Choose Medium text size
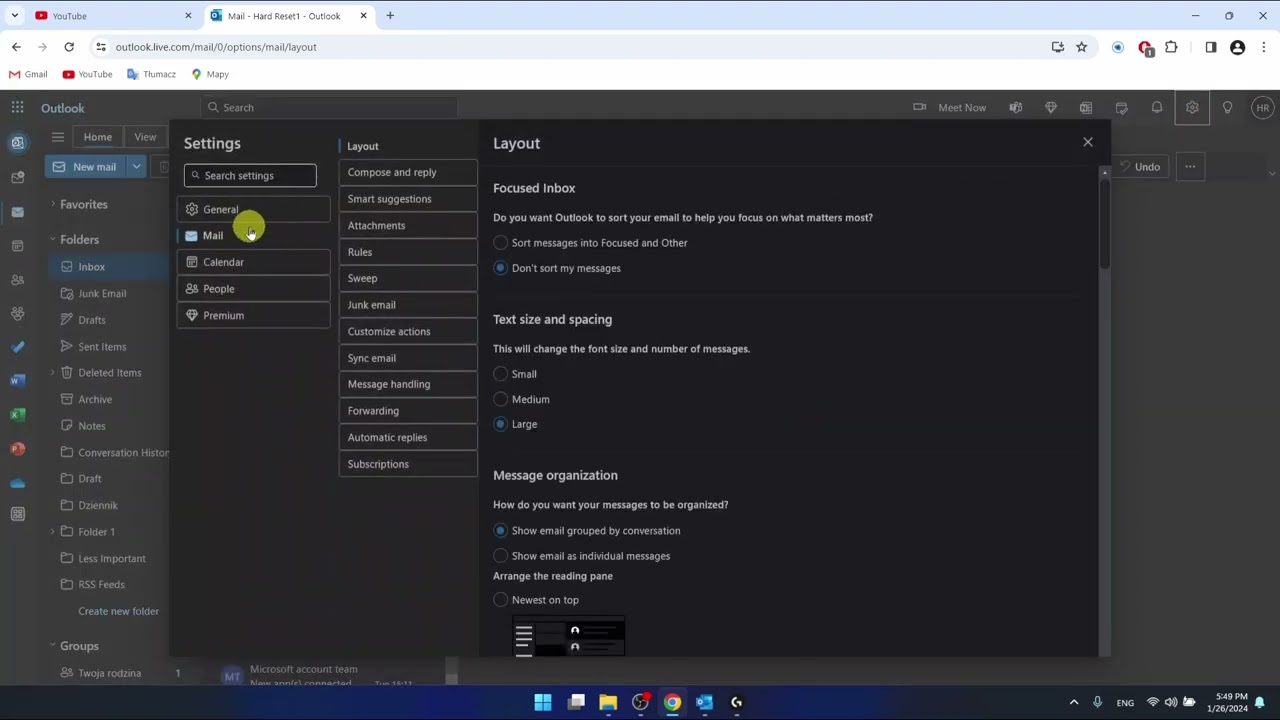This screenshot has height=720, width=1280. coord(501,399)
